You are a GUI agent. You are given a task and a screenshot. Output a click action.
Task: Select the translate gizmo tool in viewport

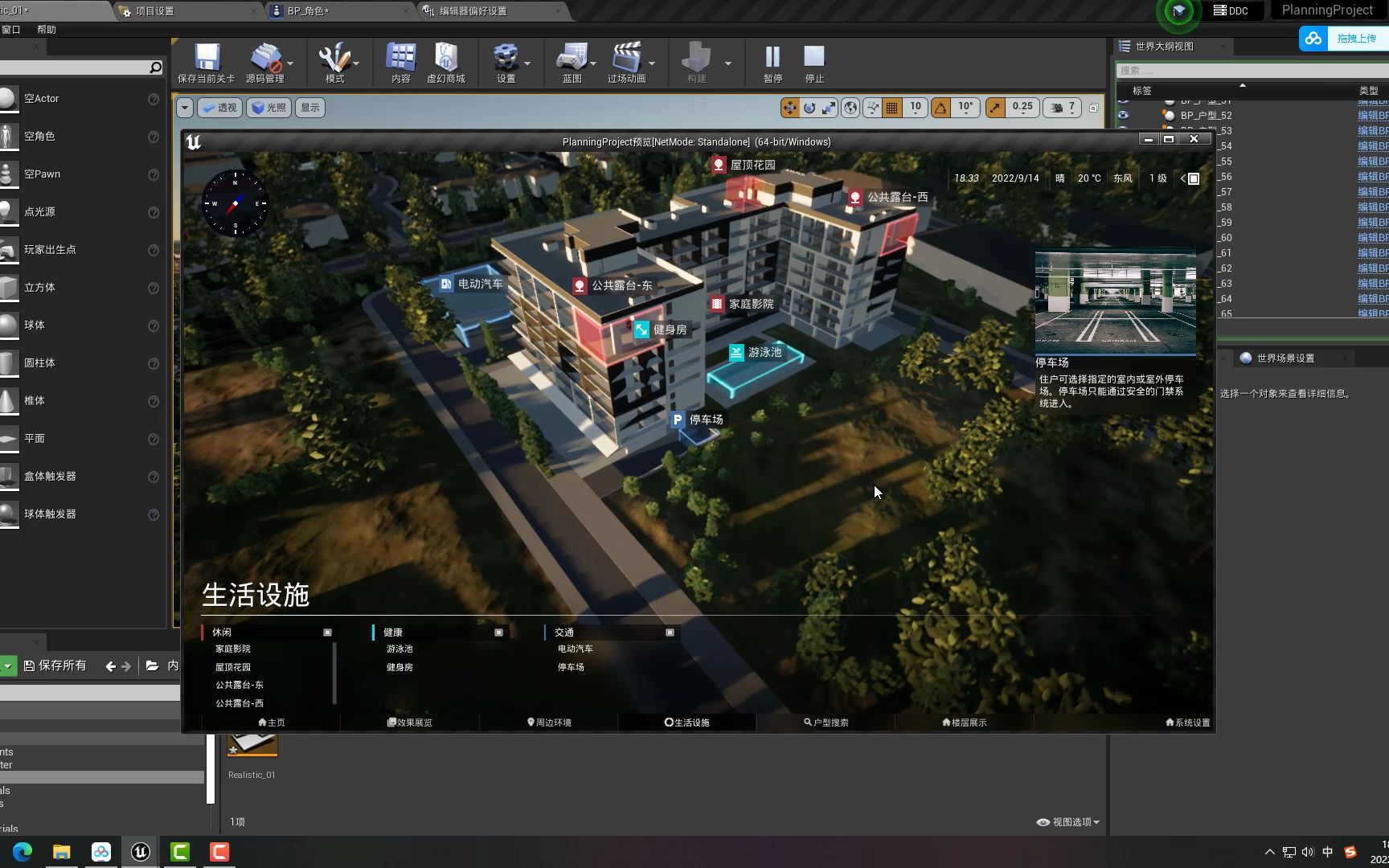pyautogui.click(x=790, y=108)
